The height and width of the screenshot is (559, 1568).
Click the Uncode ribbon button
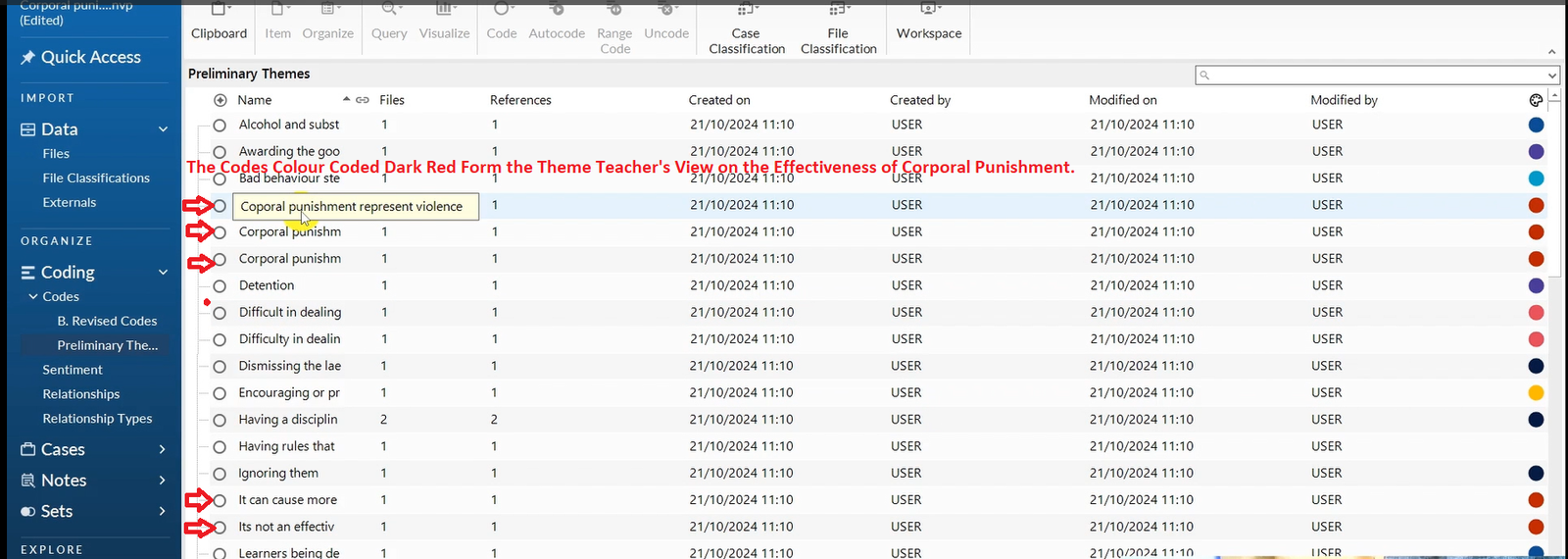(666, 24)
